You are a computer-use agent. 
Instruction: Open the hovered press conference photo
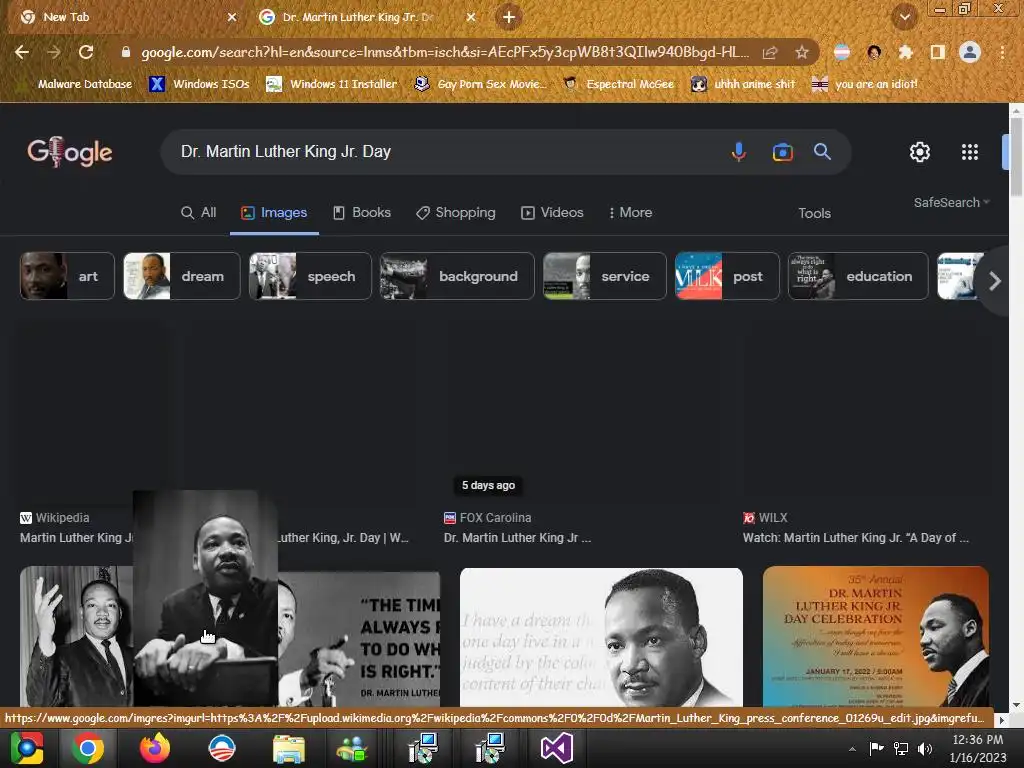tap(205, 598)
